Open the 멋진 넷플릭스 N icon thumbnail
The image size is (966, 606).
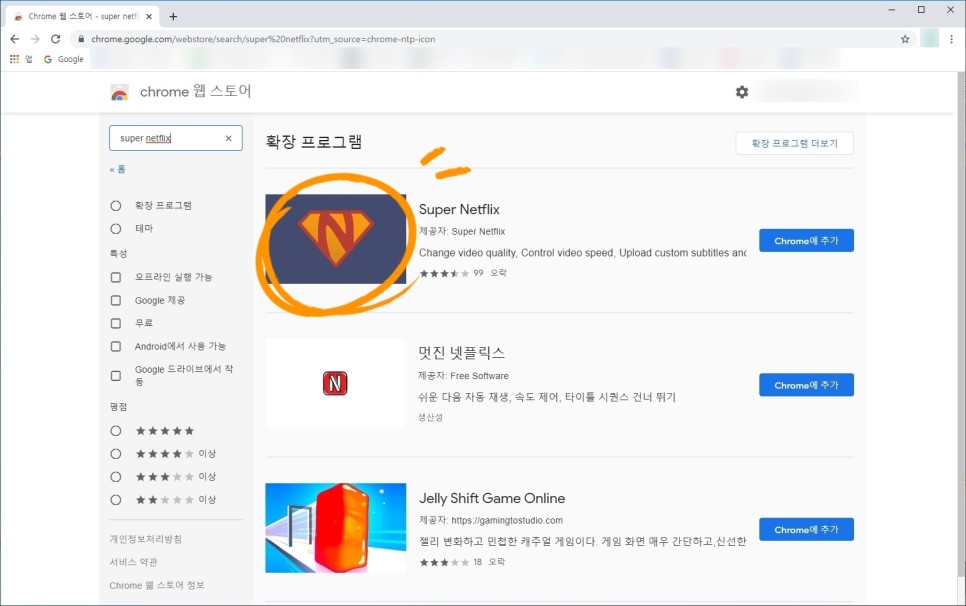(336, 383)
